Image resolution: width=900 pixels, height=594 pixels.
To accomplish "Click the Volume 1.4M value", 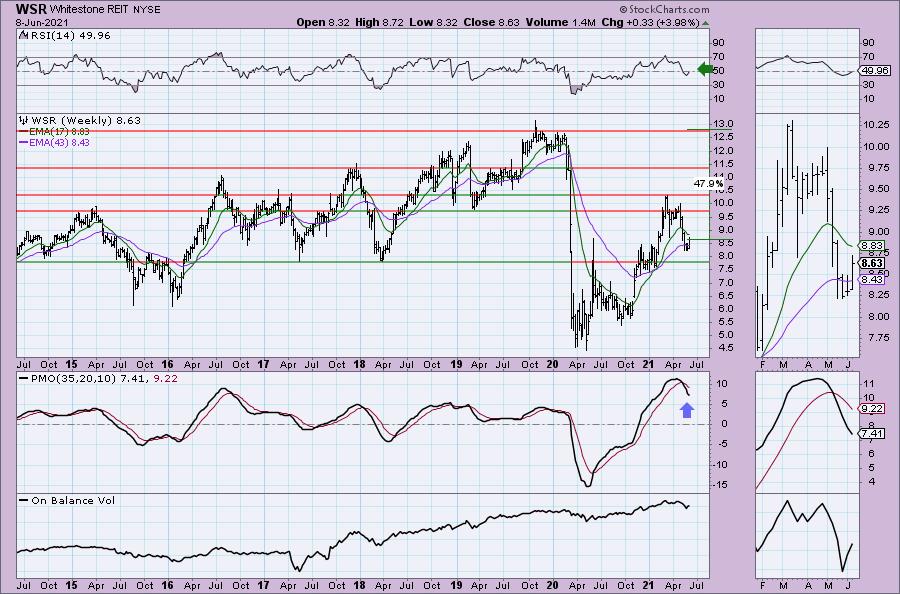I will [560, 22].
